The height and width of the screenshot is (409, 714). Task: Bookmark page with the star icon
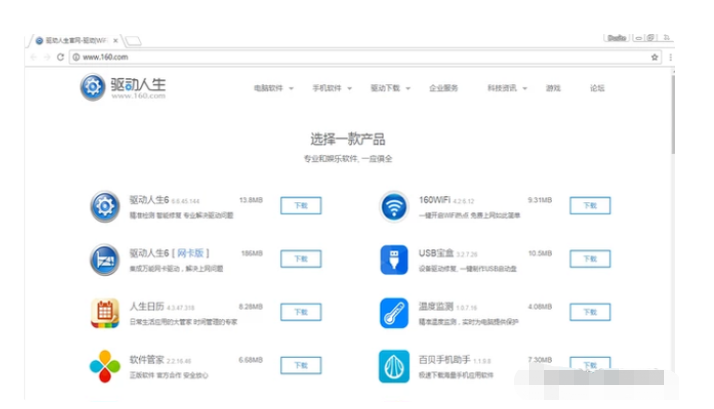[655, 57]
